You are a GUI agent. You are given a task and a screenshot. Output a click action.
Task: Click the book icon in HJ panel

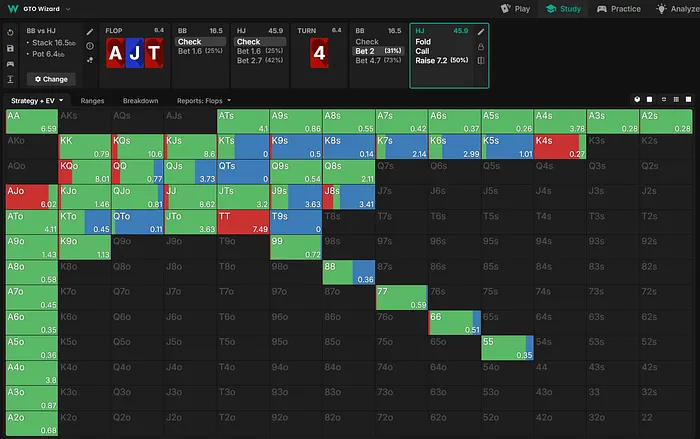pos(481,60)
